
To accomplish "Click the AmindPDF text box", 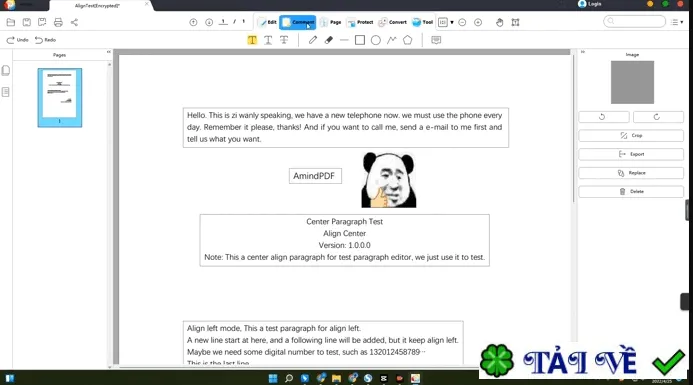I will click(315, 176).
